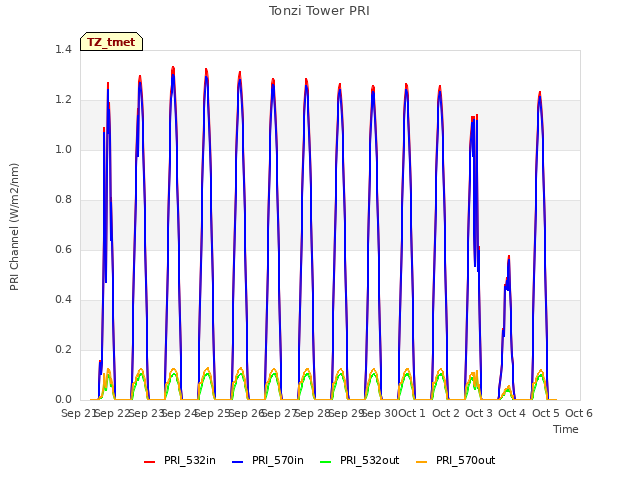Click the chart title Tonzi Tower PRI

click(319, 11)
